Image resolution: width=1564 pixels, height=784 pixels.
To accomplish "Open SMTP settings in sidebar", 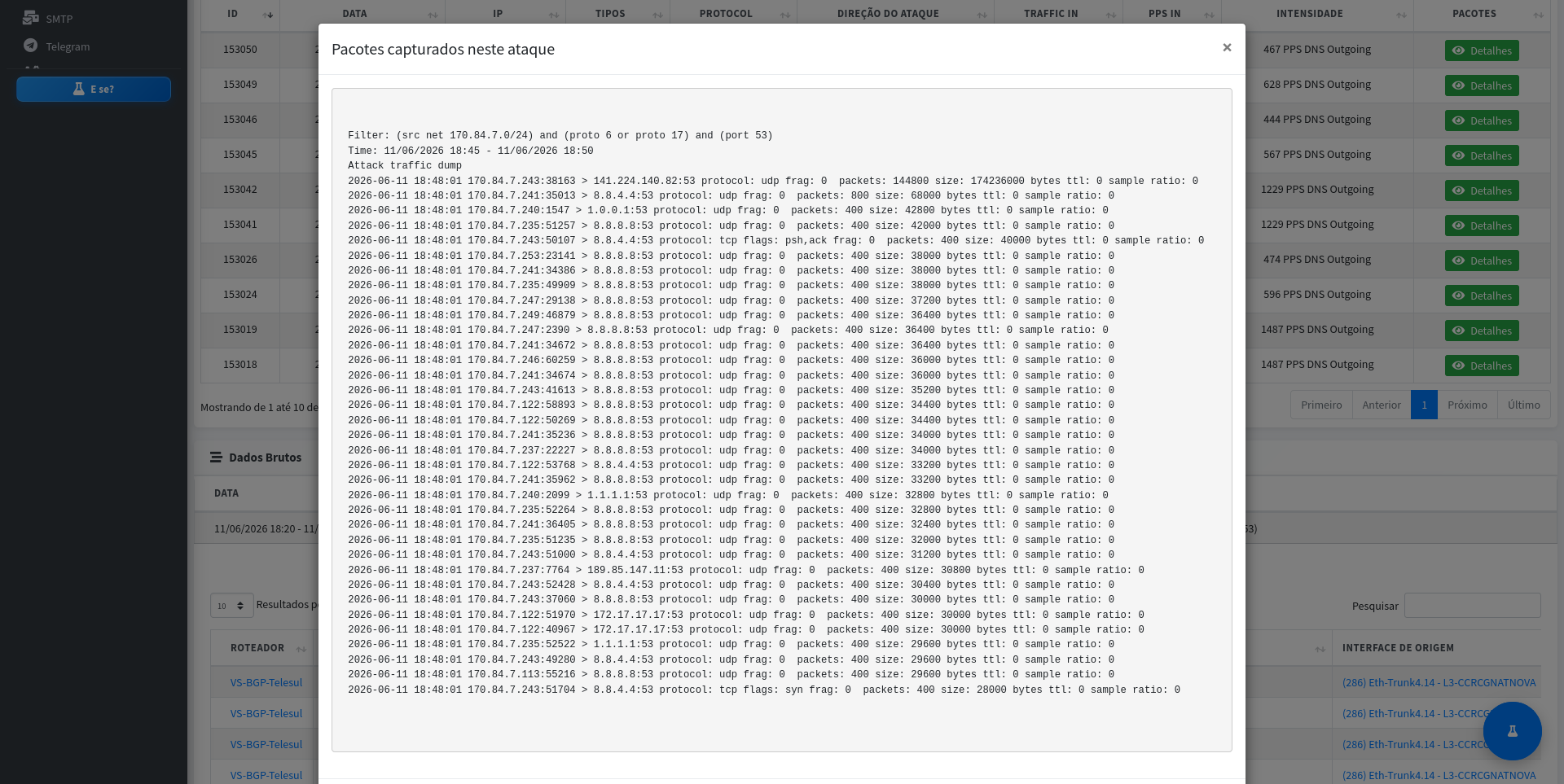I will tap(59, 18).
